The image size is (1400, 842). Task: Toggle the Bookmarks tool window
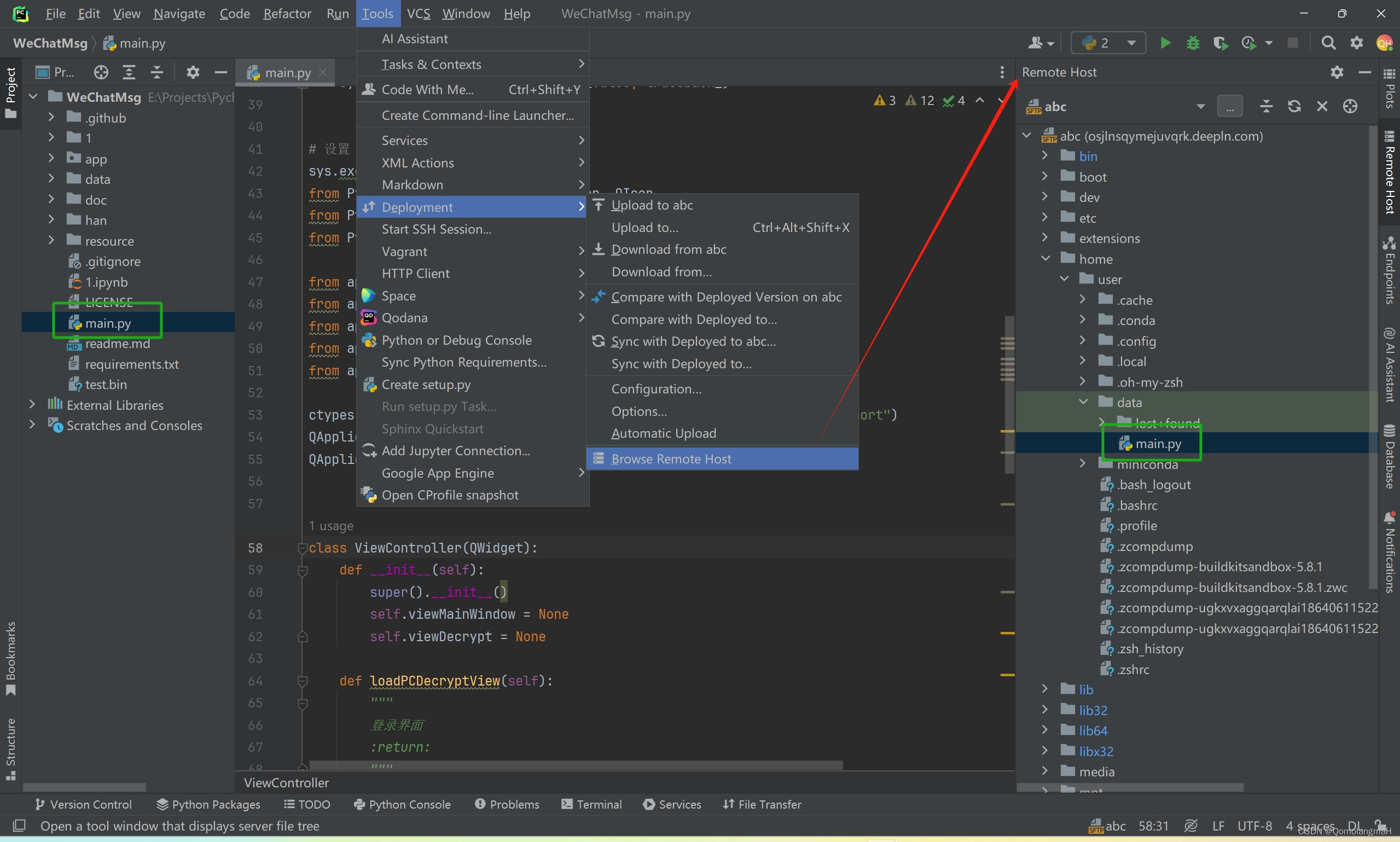click(x=11, y=658)
